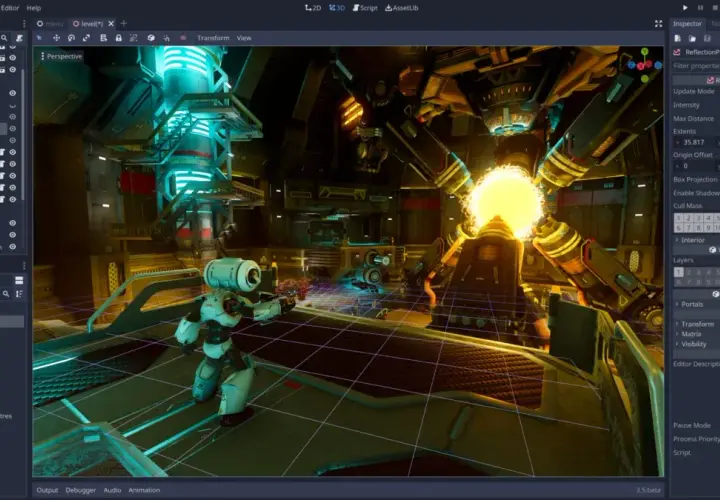The width and height of the screenshot is (720, 500).
Task: Click the FileSystem search magnifier icon
Action: tap(6, 294)
